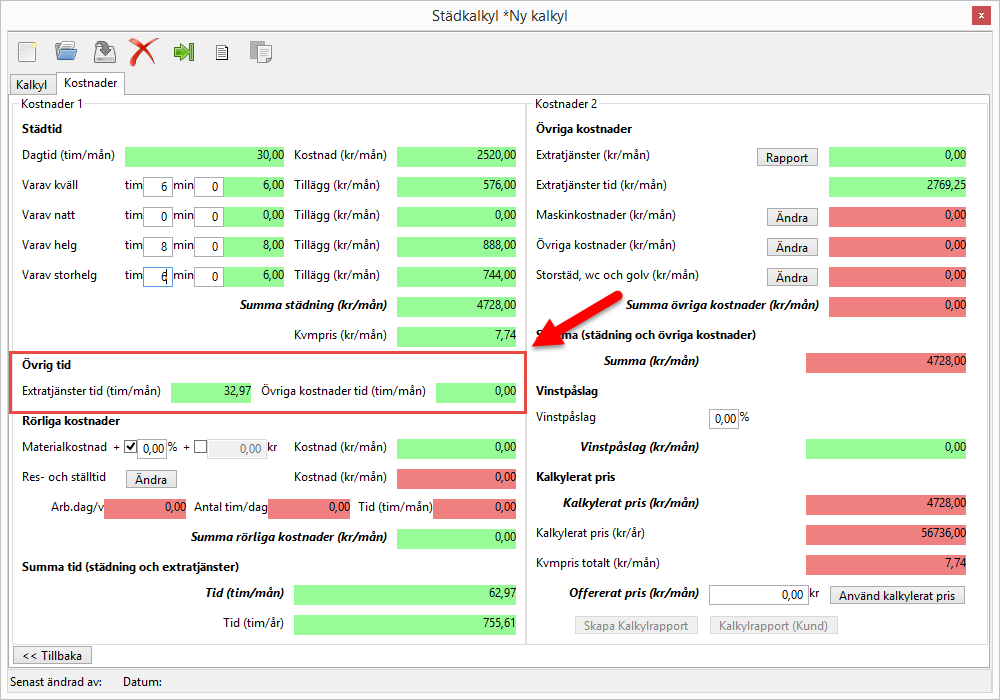Click the single document page icon

[222, 52]
